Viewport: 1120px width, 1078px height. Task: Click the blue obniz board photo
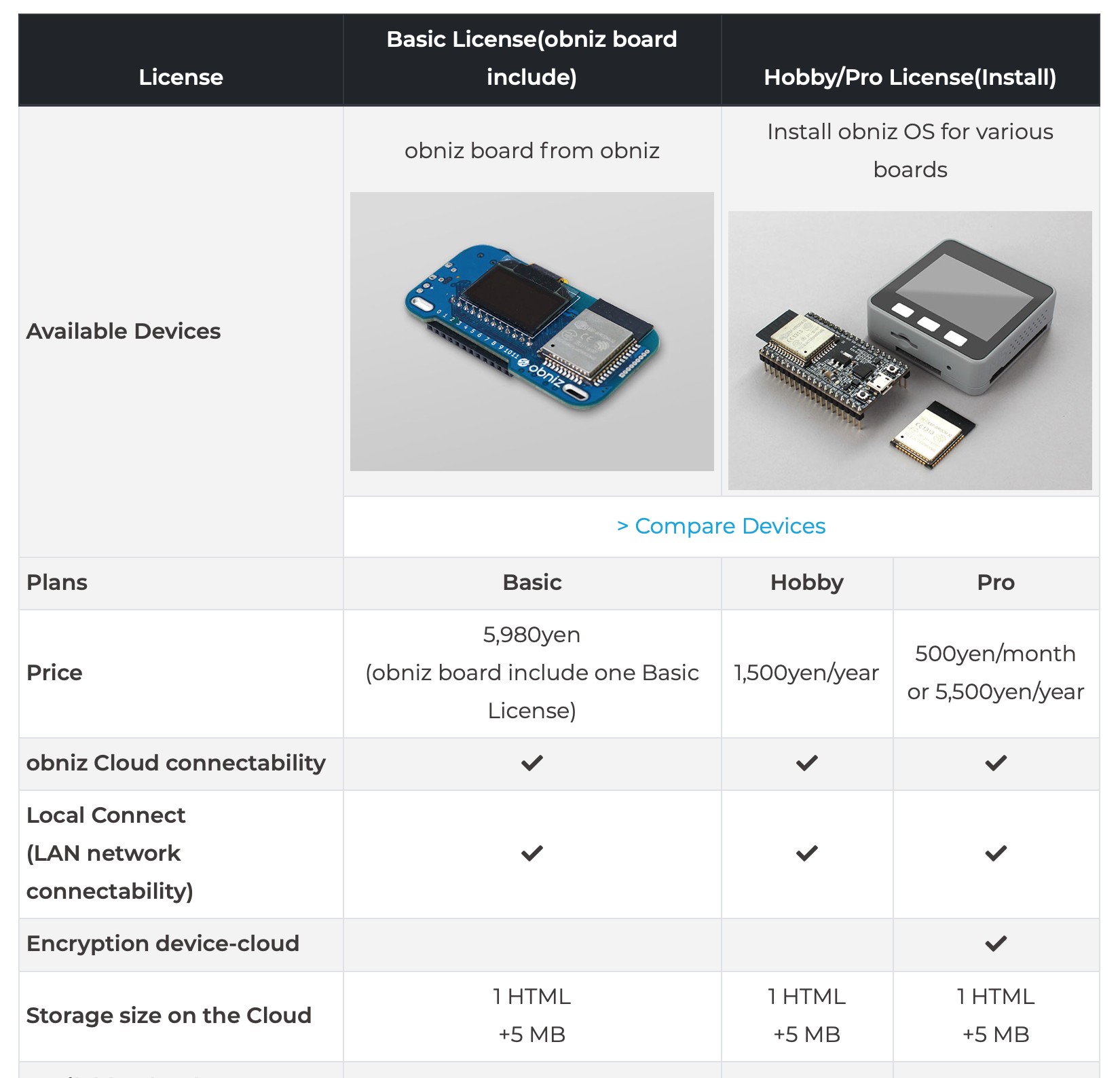coord(531,331)
